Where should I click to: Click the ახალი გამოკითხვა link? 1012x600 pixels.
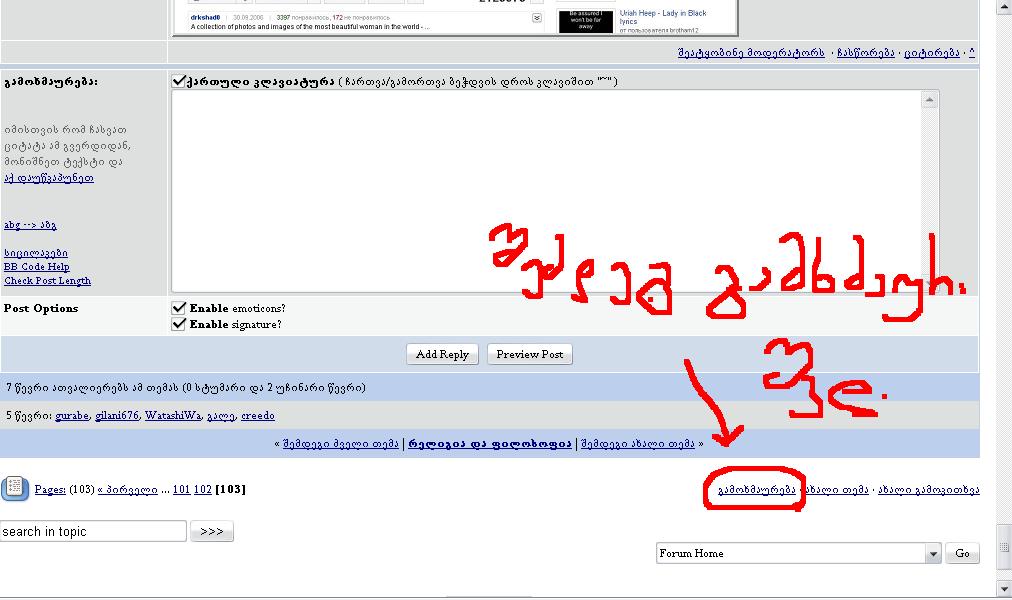929,490
